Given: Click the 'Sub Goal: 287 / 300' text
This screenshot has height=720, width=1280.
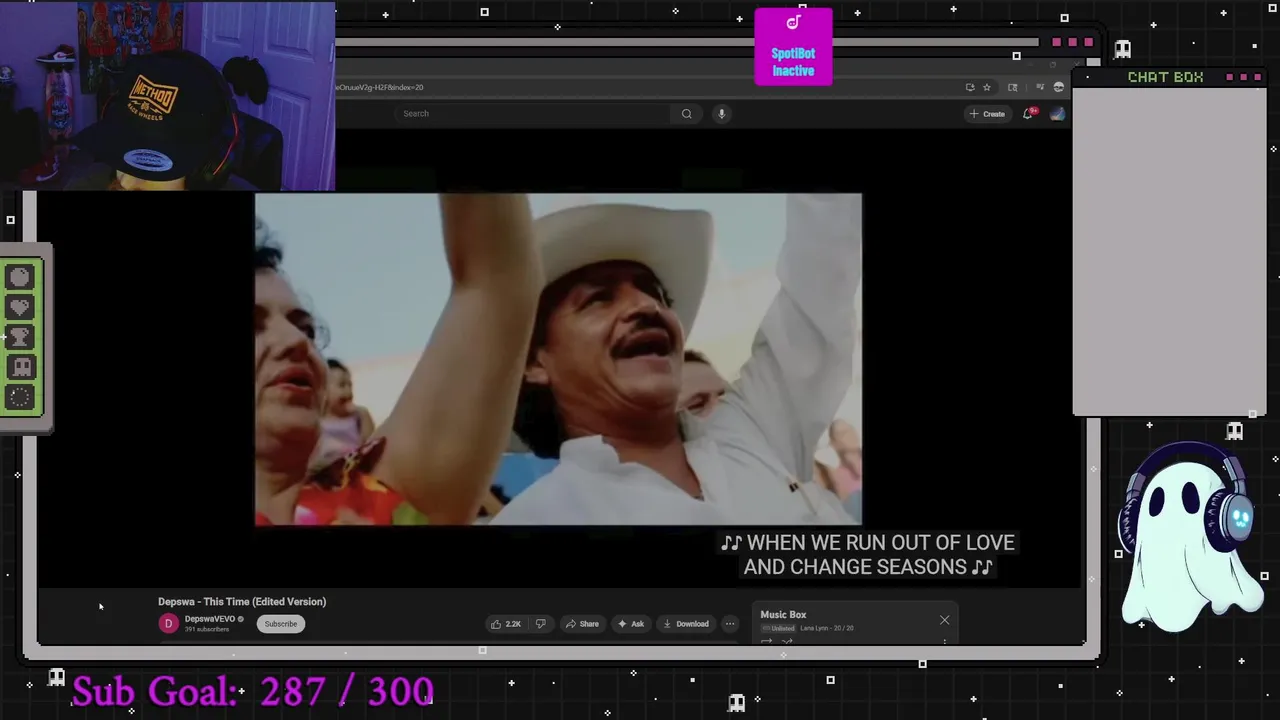Looking at the screenshot, I should pyautogui.click(x=253, y=692).
